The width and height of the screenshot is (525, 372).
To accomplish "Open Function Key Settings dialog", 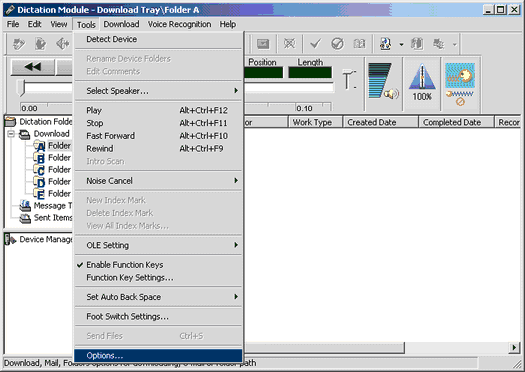I will tap(158, 278).
